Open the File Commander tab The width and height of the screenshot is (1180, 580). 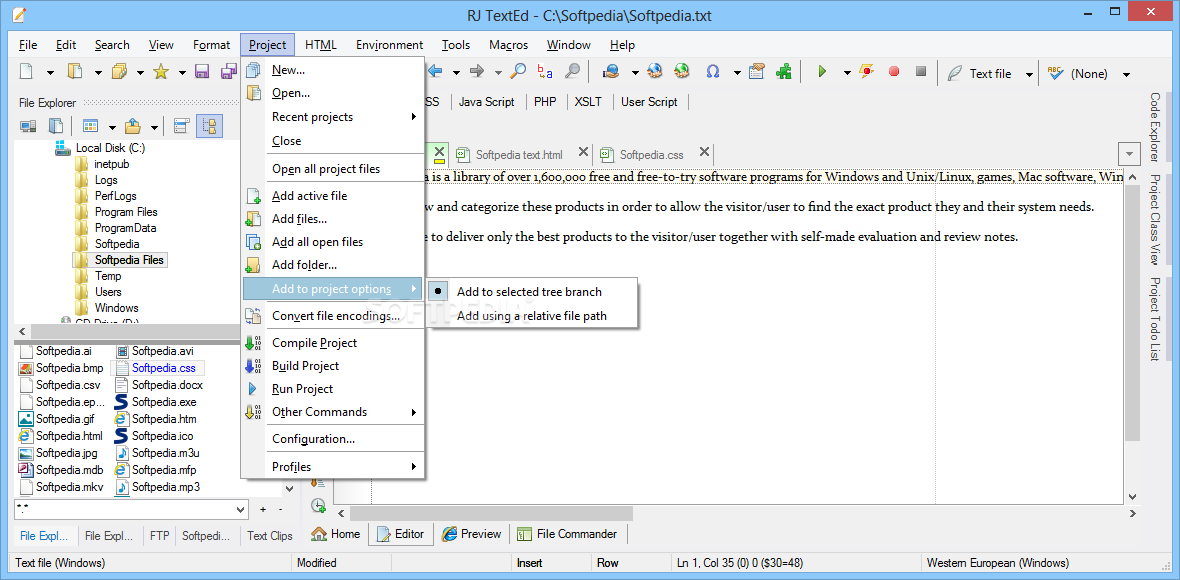(568, 534)
